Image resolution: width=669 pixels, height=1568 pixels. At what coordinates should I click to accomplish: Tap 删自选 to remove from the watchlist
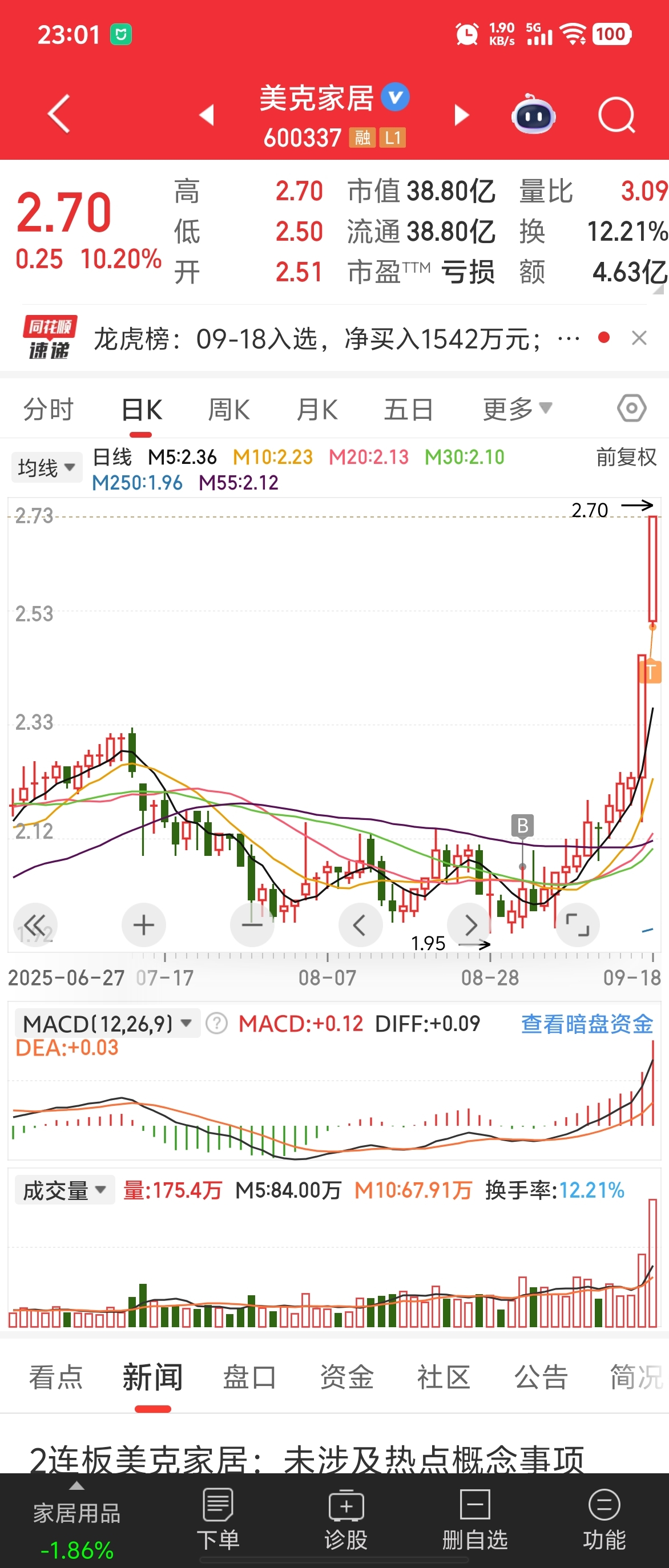(475, 1519)
